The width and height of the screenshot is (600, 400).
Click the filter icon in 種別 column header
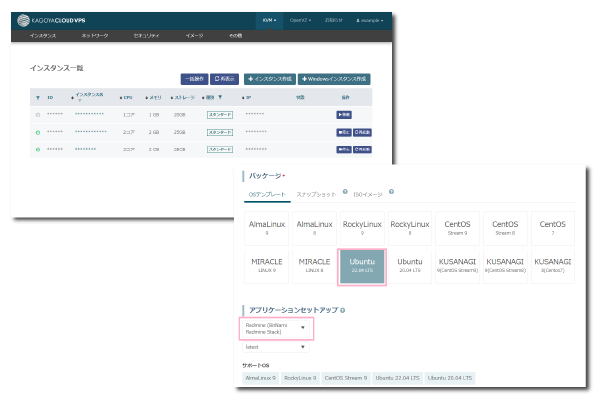(220, 98)
